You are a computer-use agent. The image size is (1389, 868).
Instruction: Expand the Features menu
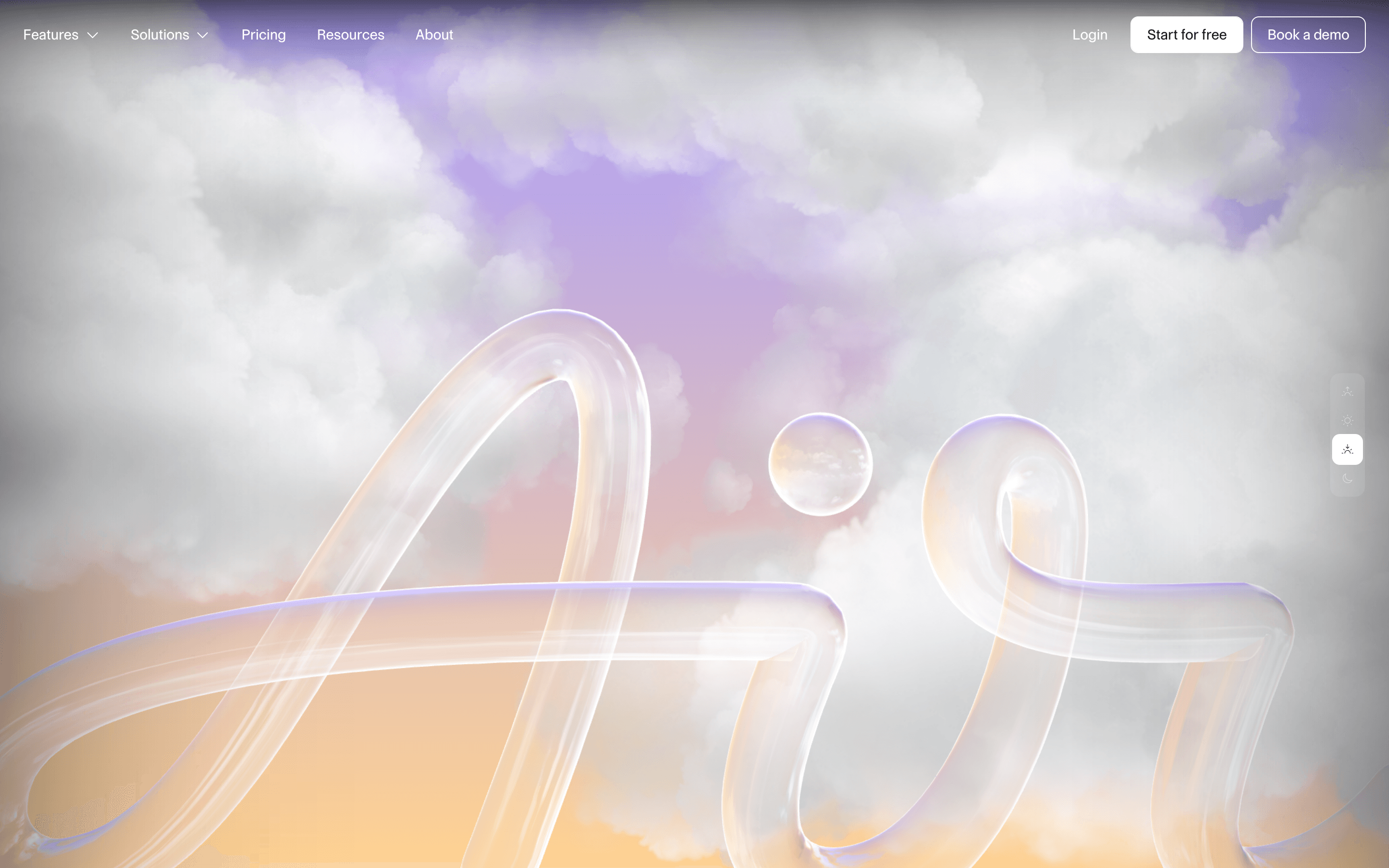pyautogui.click(x=61, y=34)
